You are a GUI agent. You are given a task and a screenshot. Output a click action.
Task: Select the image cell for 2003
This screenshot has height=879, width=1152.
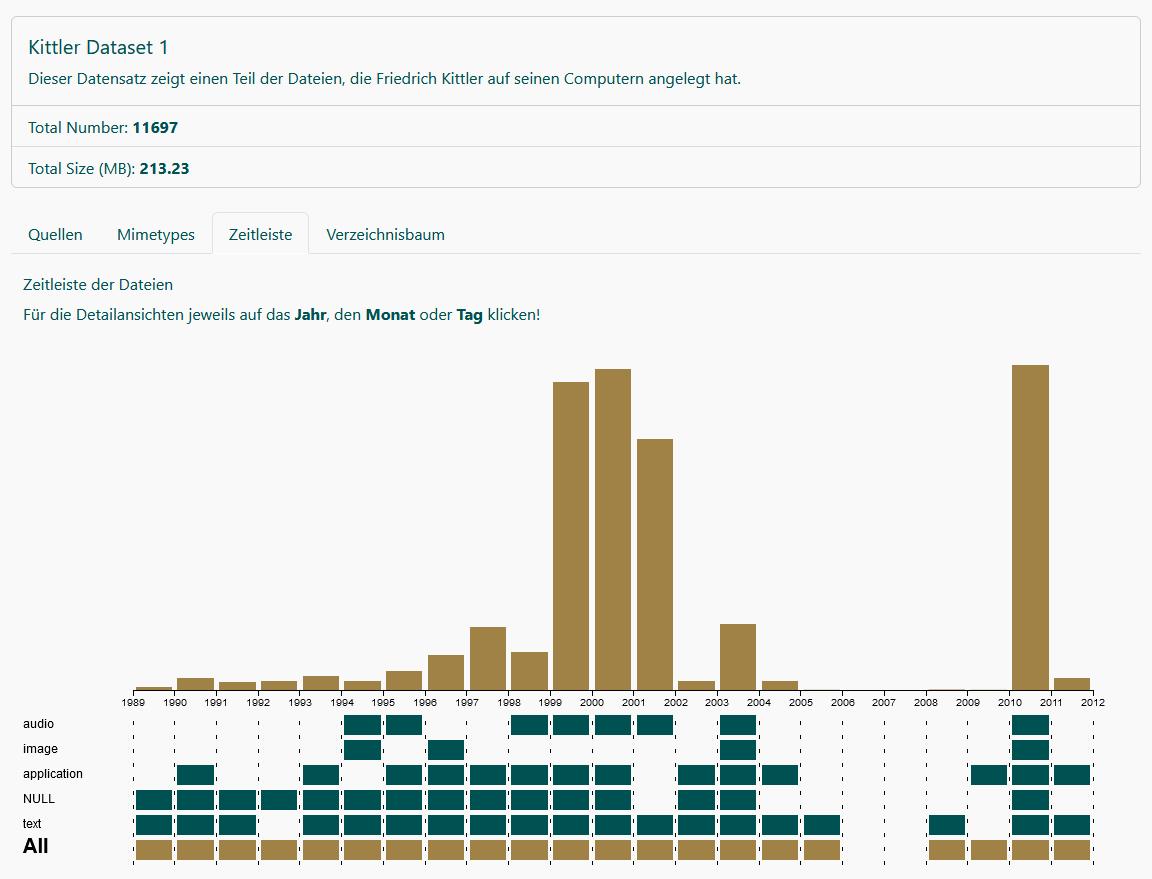pyautogui.click(x=738, y=750)
